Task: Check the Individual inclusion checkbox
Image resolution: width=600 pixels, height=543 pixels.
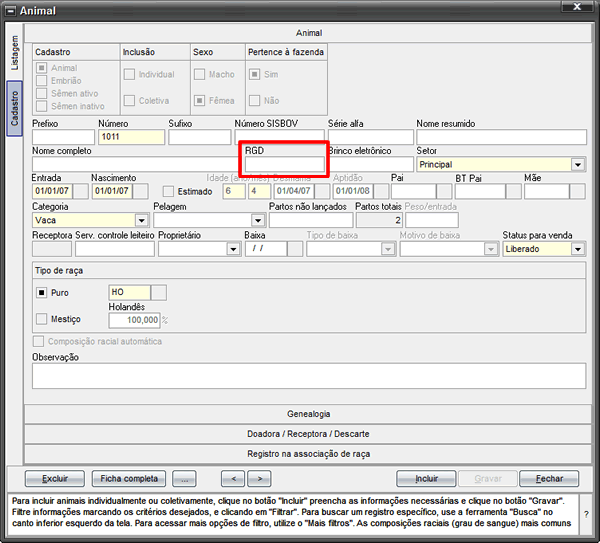Action: (x=129, y=74)
